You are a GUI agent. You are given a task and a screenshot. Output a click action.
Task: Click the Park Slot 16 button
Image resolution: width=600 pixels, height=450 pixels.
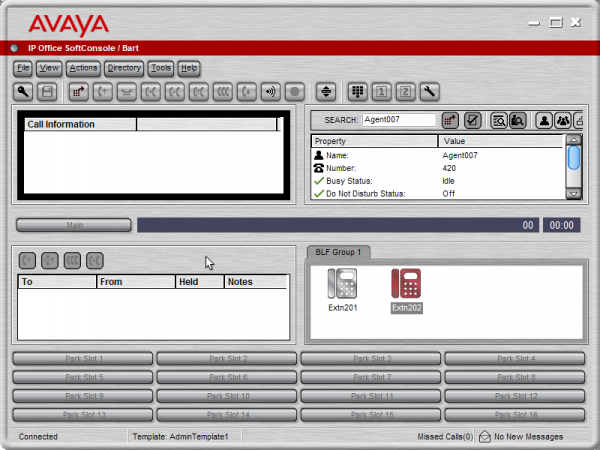coord(515,415)
